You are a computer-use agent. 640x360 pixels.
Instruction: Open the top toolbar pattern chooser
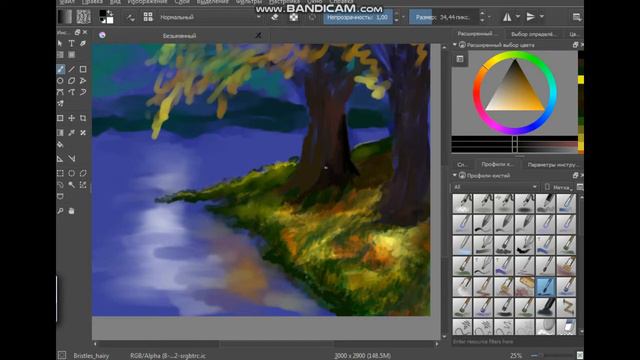[x=83, y=17]
